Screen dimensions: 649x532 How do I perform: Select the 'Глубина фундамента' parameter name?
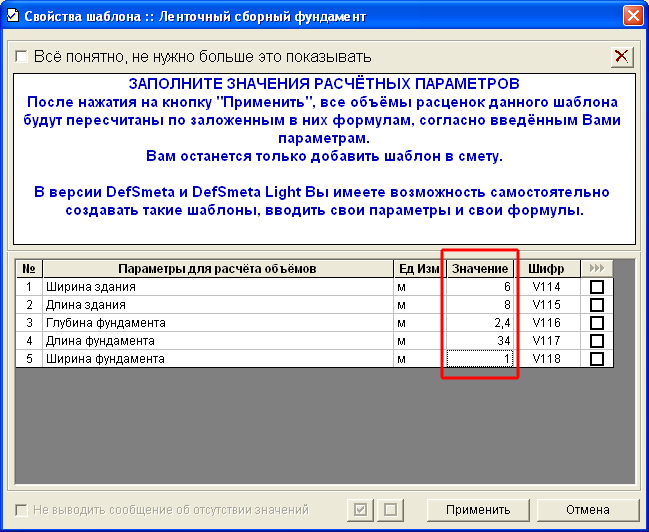[218, 323]
